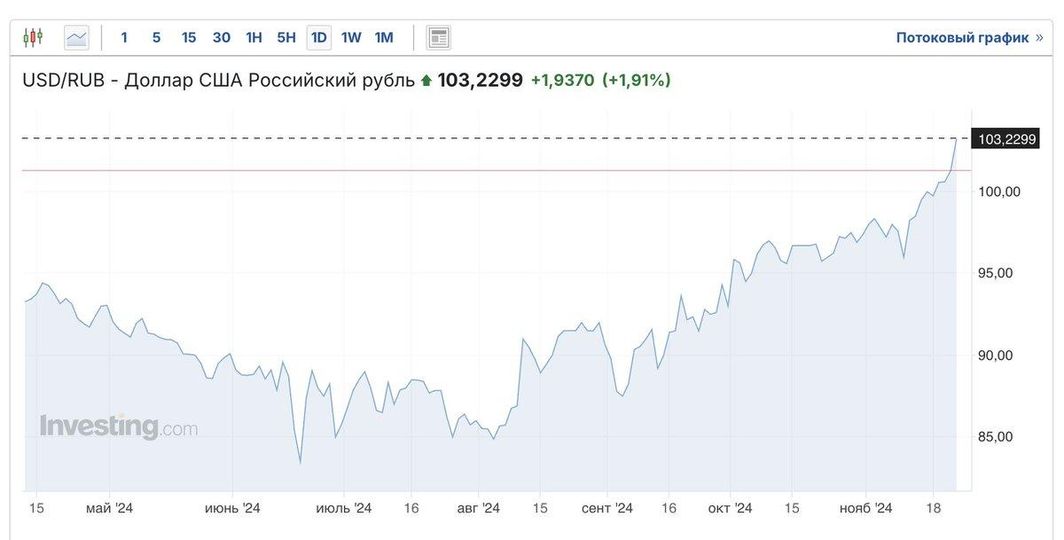Set timeframe to 5 minutes
This screenshot has height=540, width=1064.
pyautogui.click(x=156, y=38)
